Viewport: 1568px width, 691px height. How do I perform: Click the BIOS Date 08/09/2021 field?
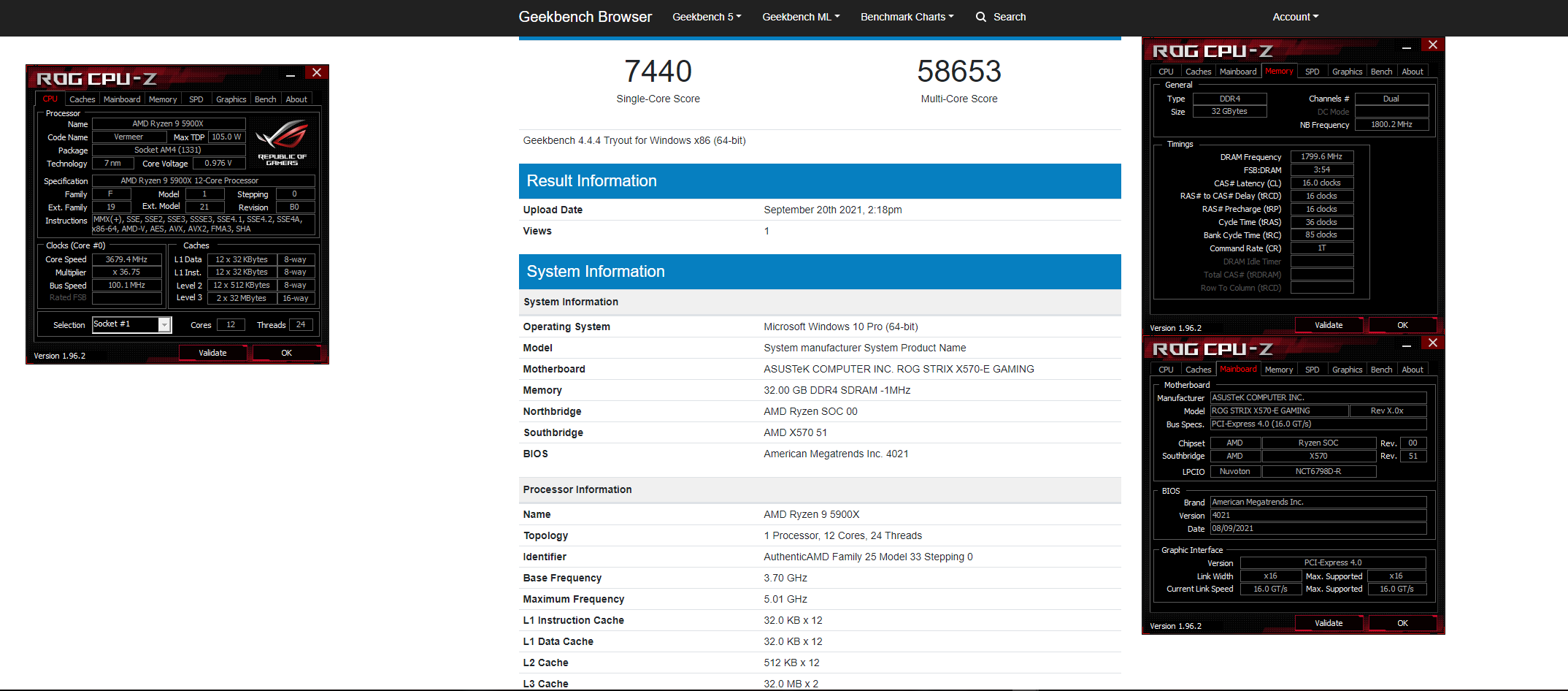click(x=1318, y=528)
